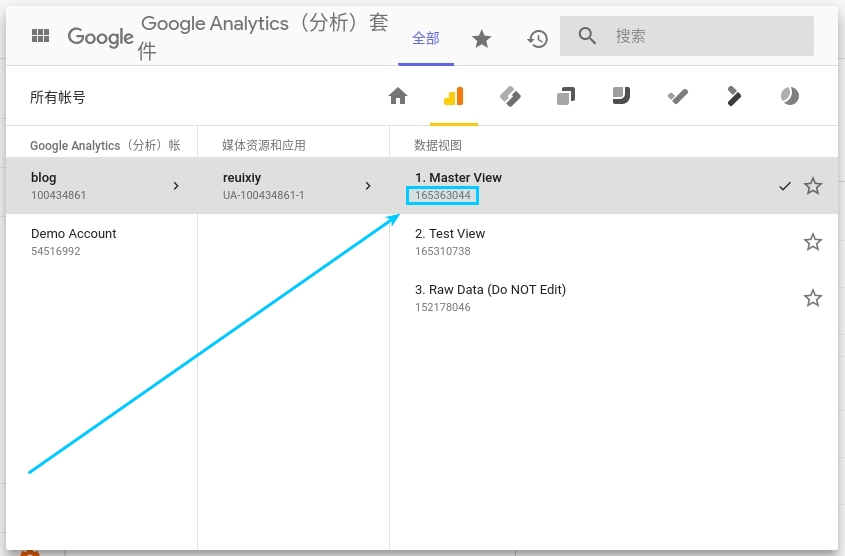Select the Tag Manager diamond icon
The width and height of the screenshot is (845, 556).
coord(510,96)
